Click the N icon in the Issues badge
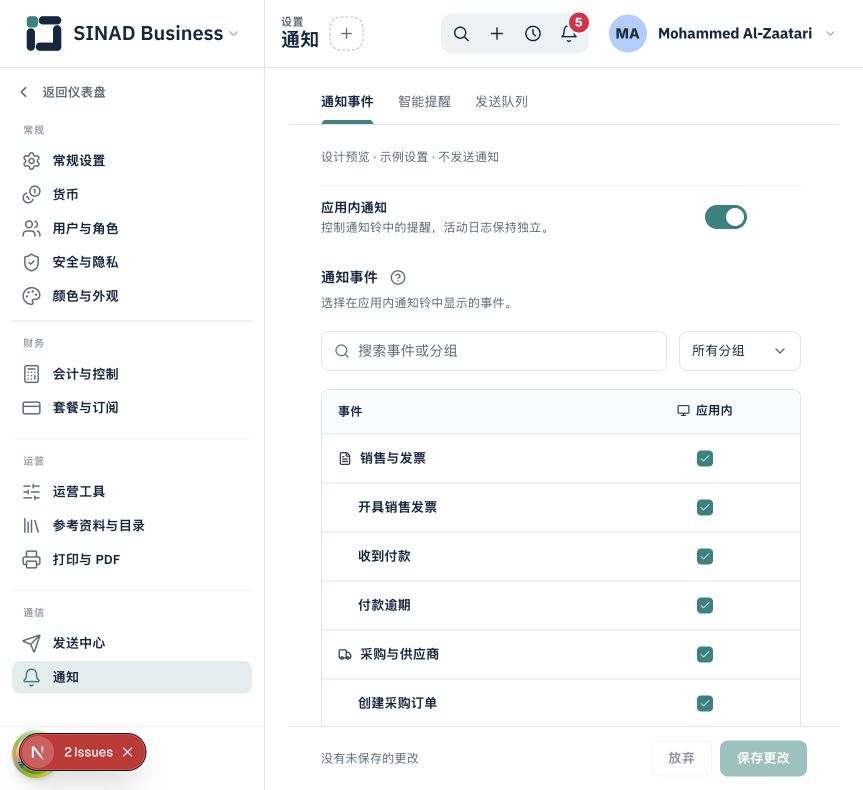The width and height of the screenshot is (863, 790). point(37,752)
